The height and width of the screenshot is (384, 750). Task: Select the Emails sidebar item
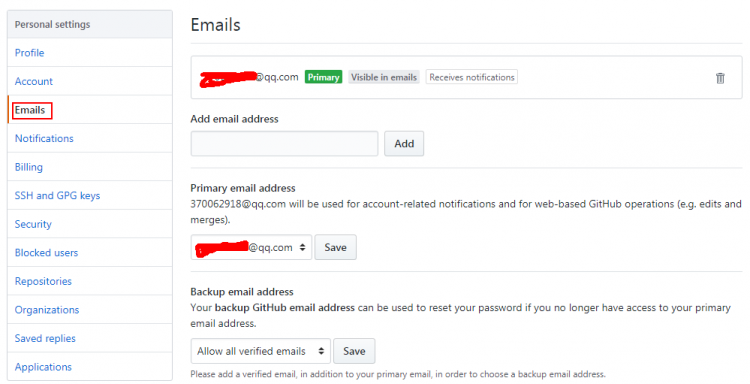tap(30, 110)
